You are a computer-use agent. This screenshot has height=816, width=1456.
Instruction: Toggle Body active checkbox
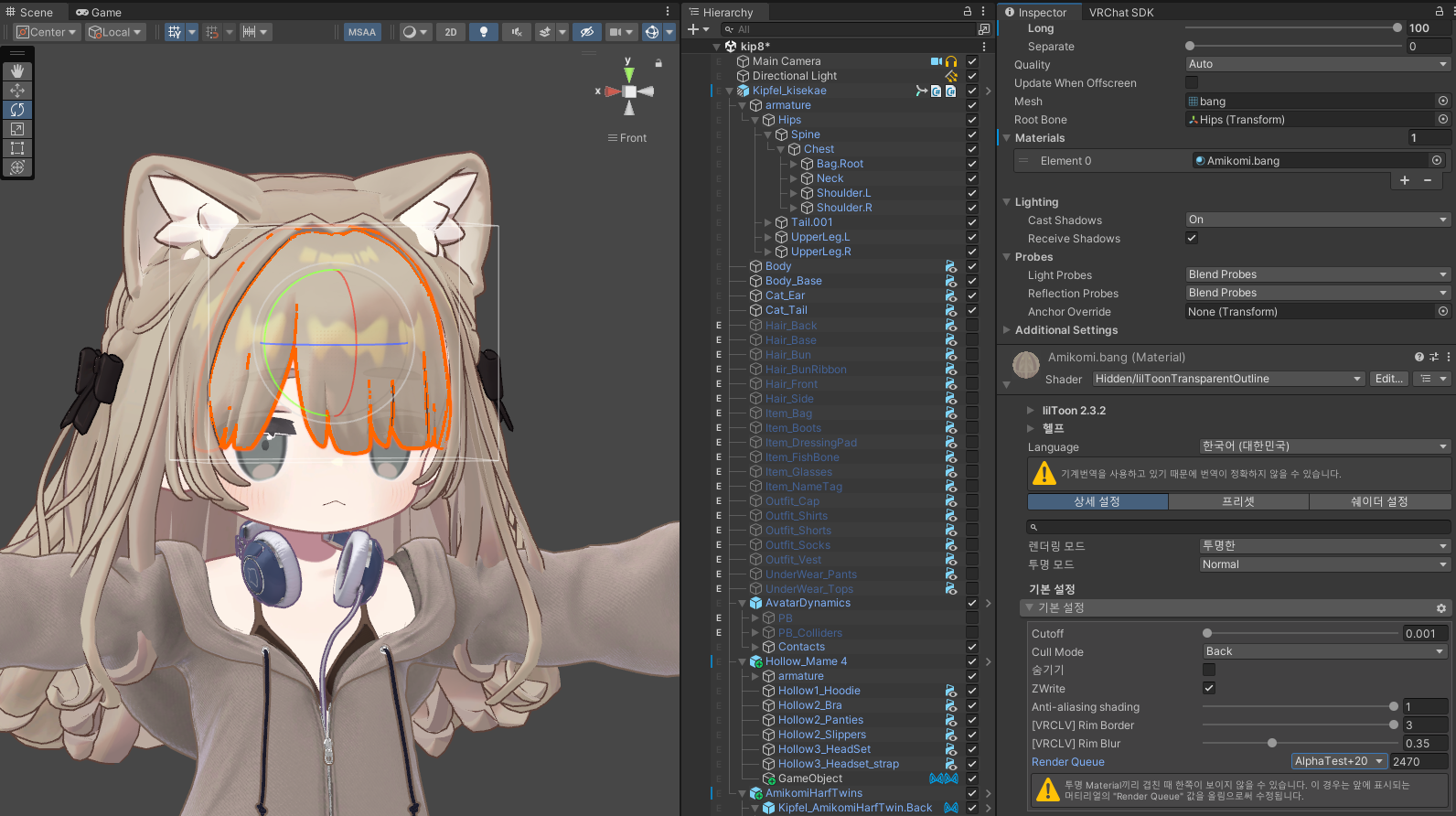tap(972, 267)
